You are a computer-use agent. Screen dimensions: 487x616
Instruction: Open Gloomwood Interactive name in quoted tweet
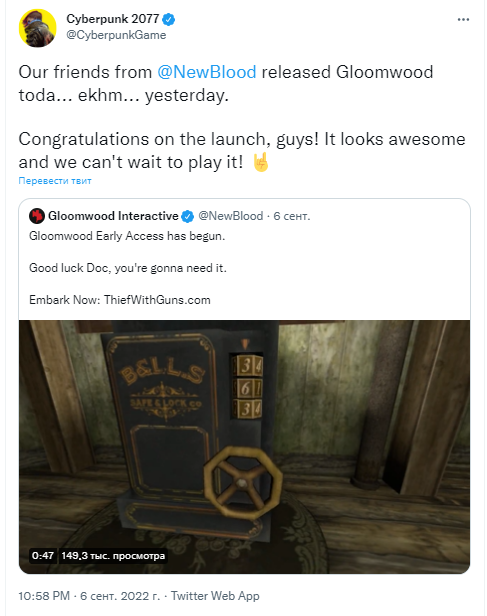[x=113, y=216]
